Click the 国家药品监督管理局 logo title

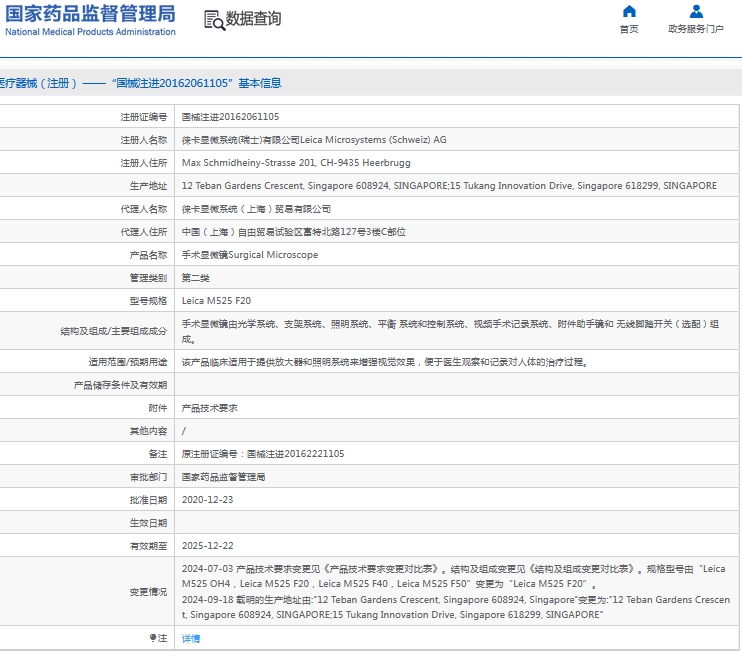coord(90,14)
